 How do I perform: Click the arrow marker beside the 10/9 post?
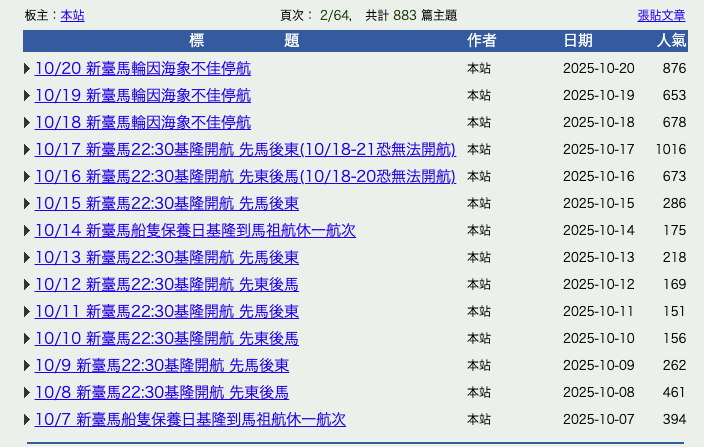(27, 366)
